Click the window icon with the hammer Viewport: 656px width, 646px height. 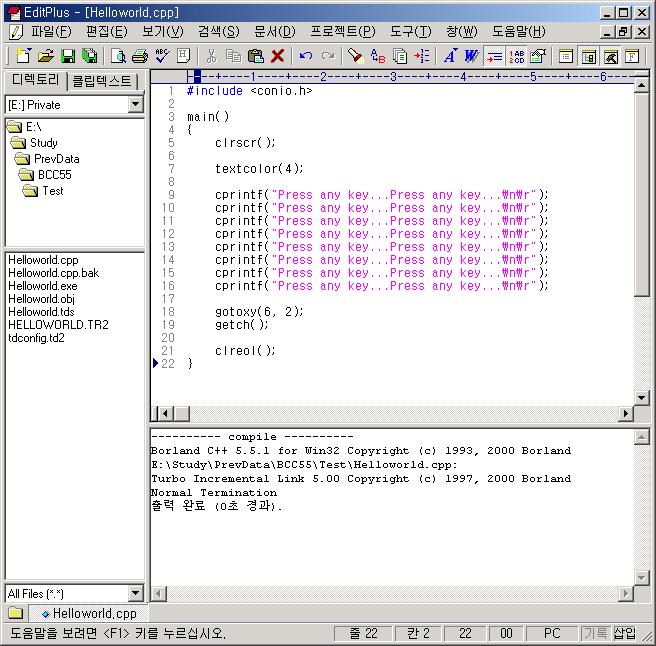pyautogui.click(x=610, y=56)
